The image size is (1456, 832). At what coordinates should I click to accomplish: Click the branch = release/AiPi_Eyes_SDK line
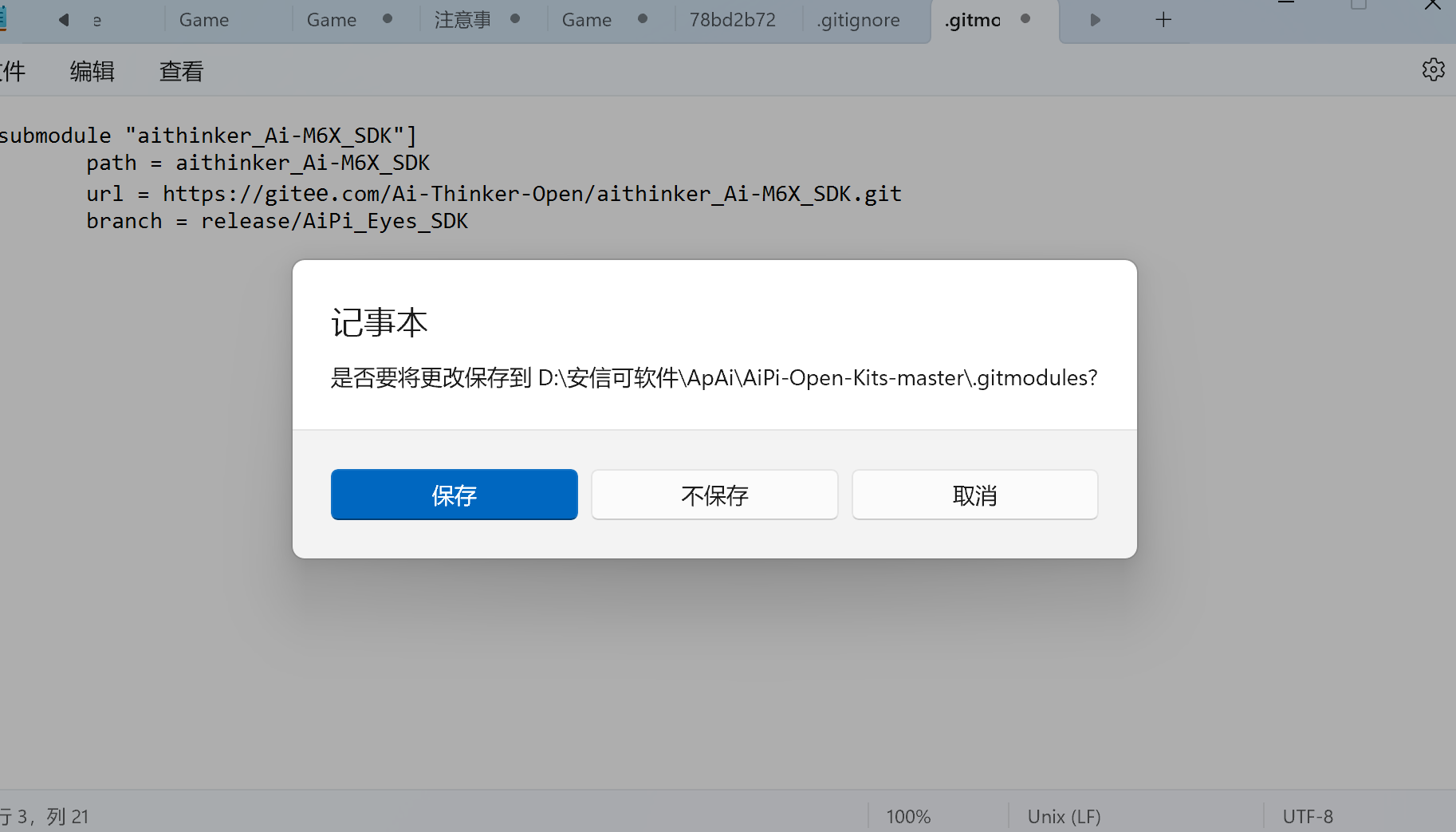tap(277, 221)
